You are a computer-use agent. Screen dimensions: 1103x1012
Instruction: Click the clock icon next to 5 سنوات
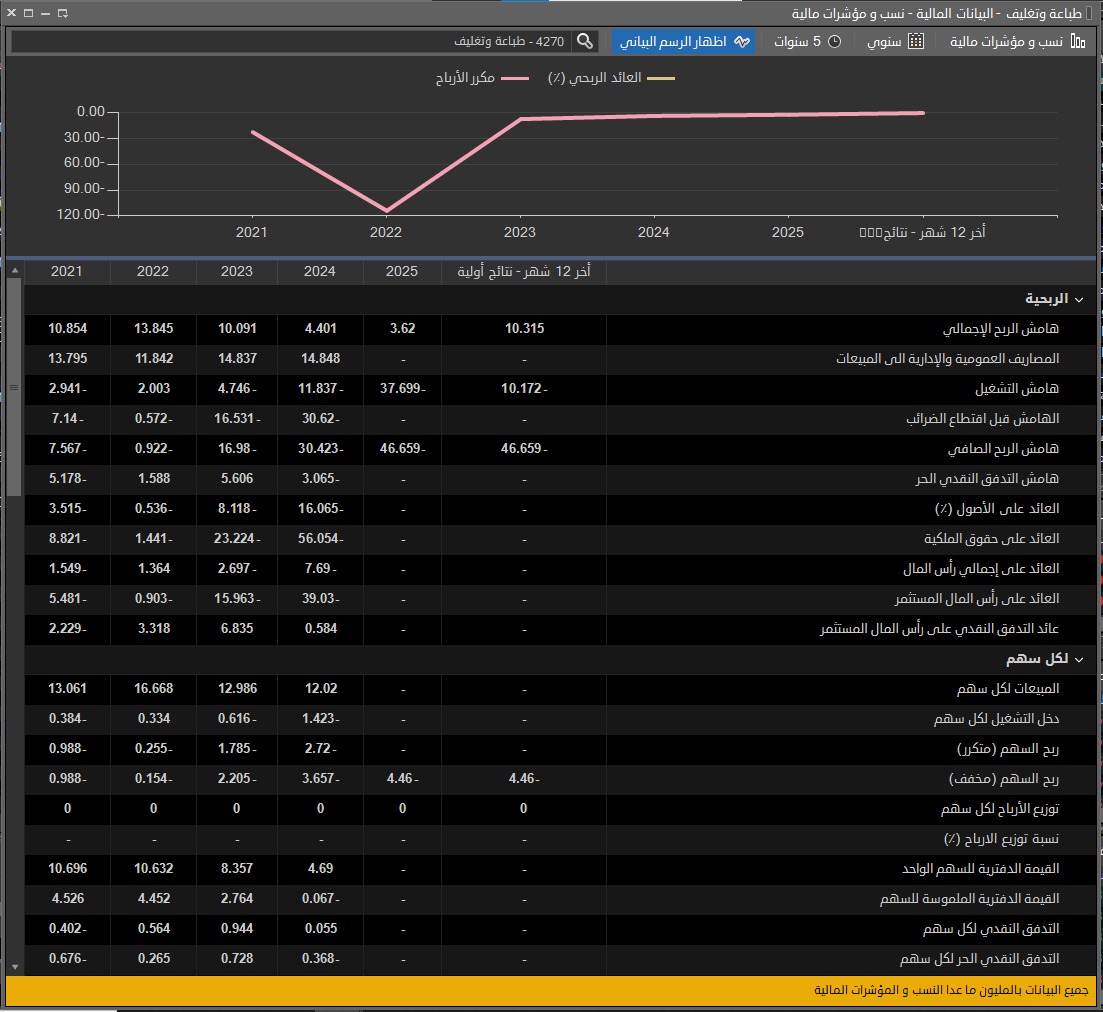[x=834, y=42]
